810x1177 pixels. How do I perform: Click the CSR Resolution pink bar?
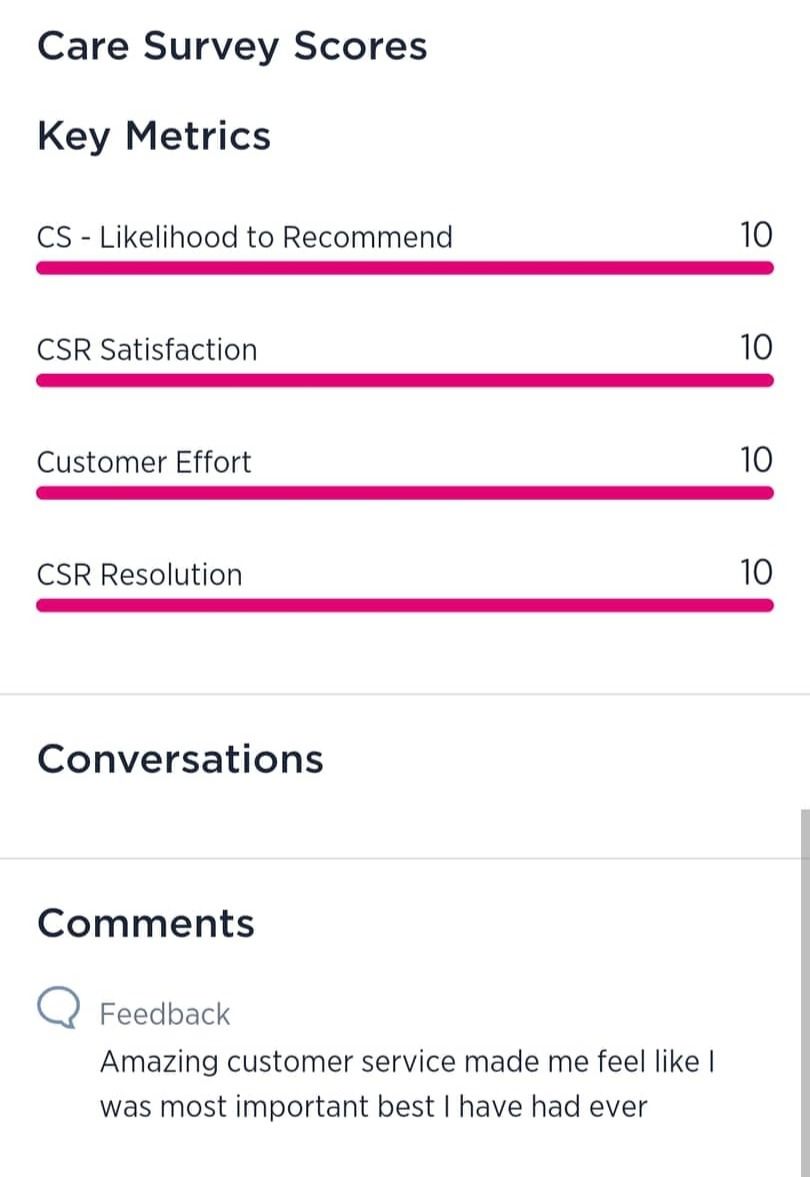click(405, 605)
